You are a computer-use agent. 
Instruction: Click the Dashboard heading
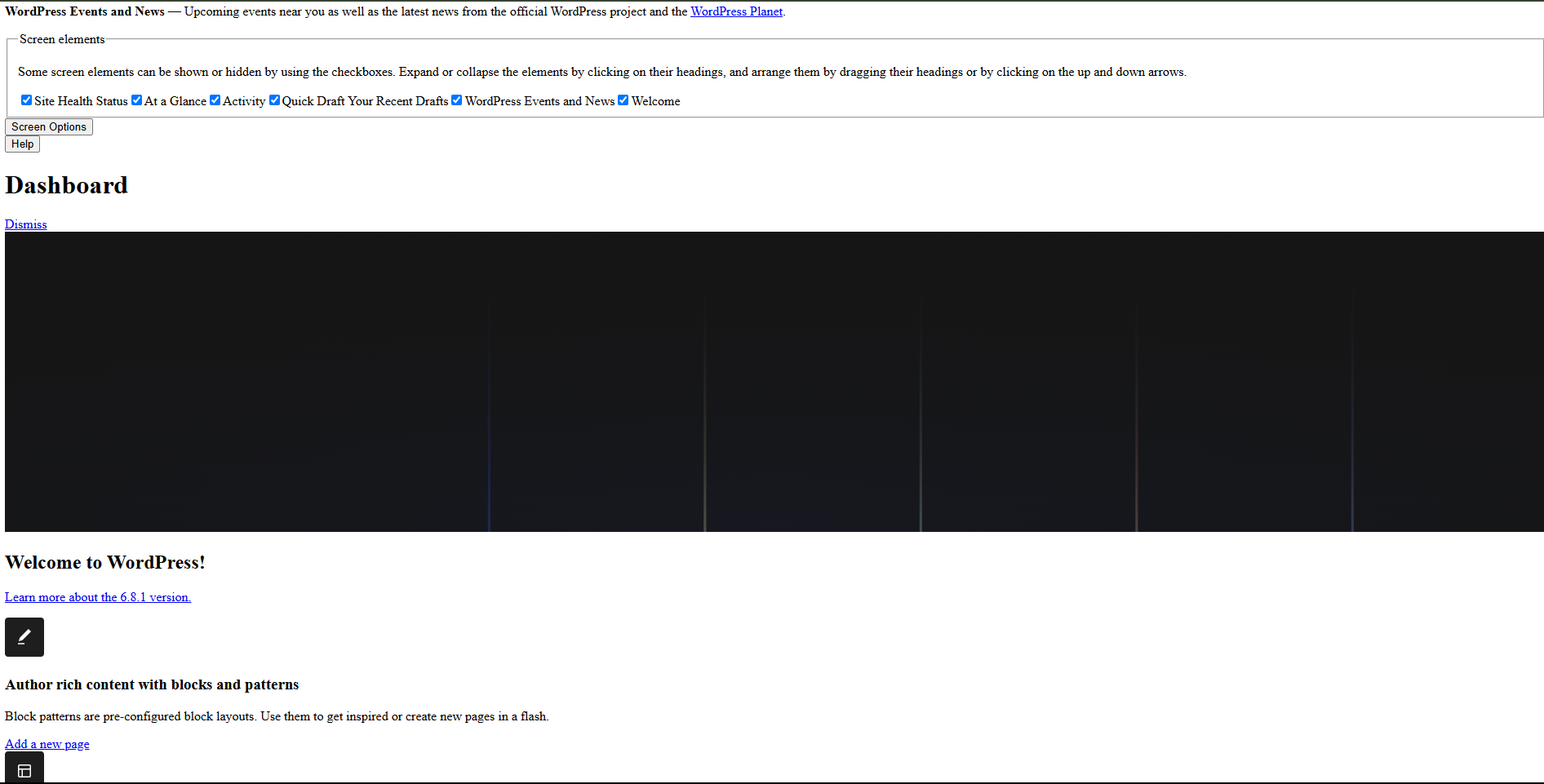67,185
